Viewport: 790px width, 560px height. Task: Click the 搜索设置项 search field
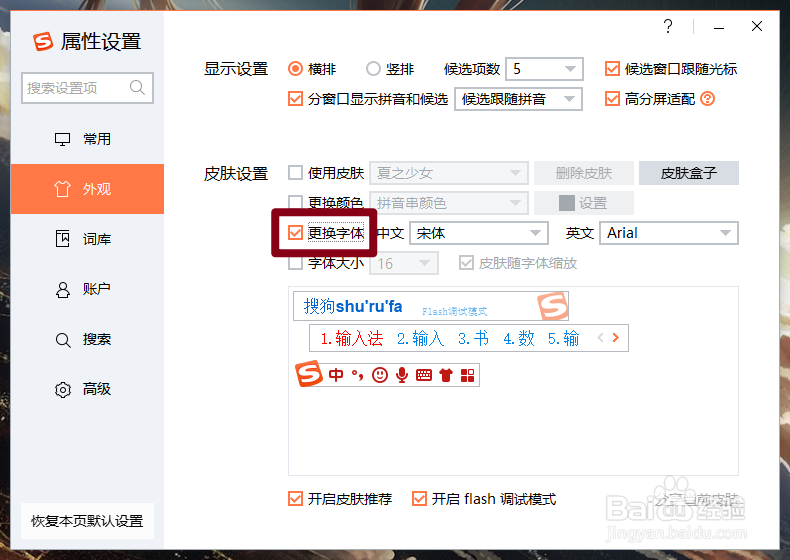(87, 88)
